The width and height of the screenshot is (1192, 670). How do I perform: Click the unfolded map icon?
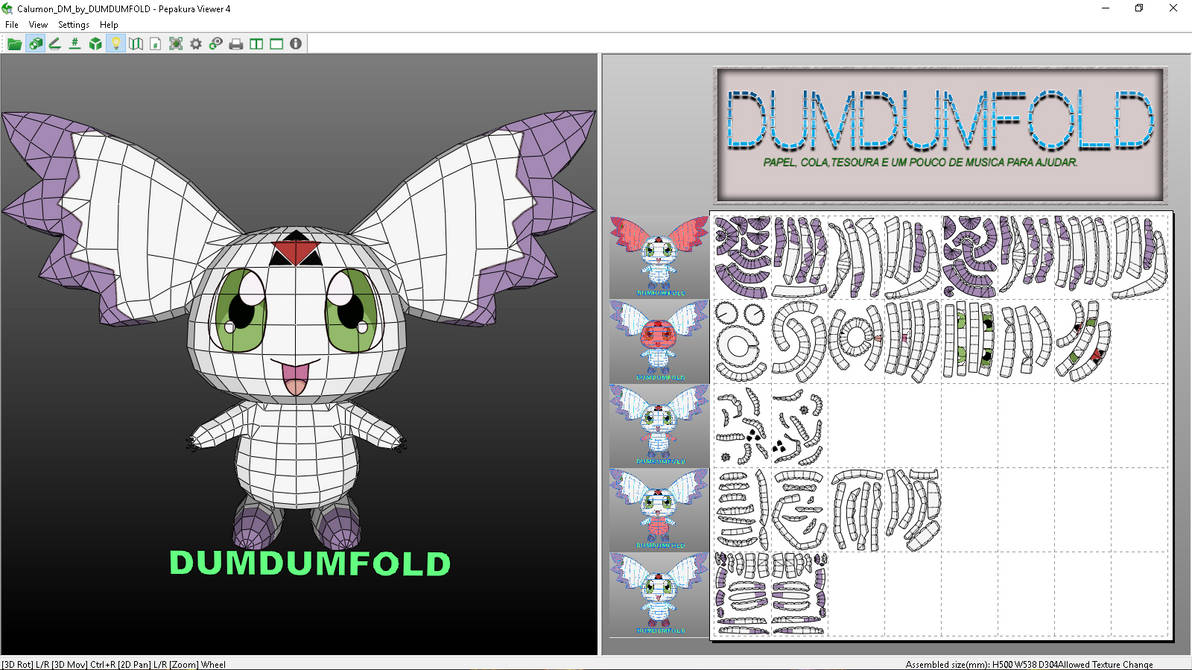pos(135,44)
